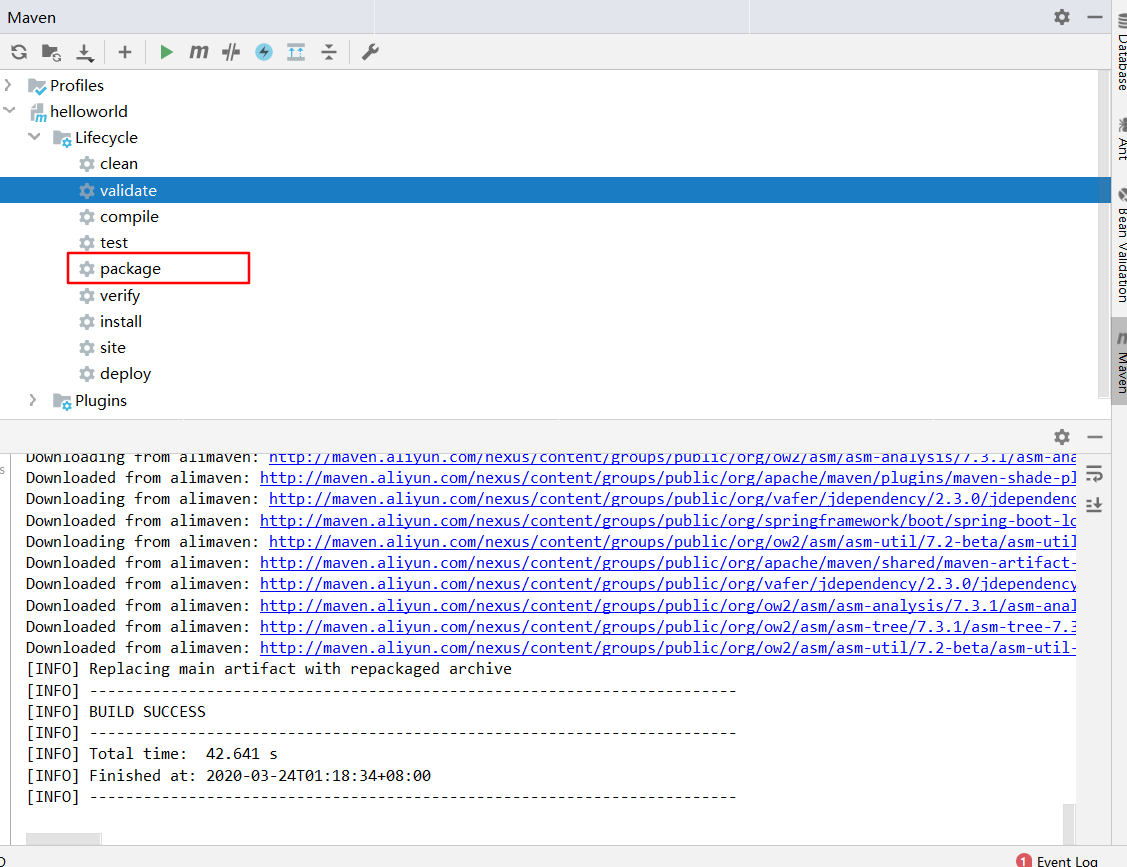Select the package lifecycle goal
This screenshot has height=867, width=1127.
[130, 269]
